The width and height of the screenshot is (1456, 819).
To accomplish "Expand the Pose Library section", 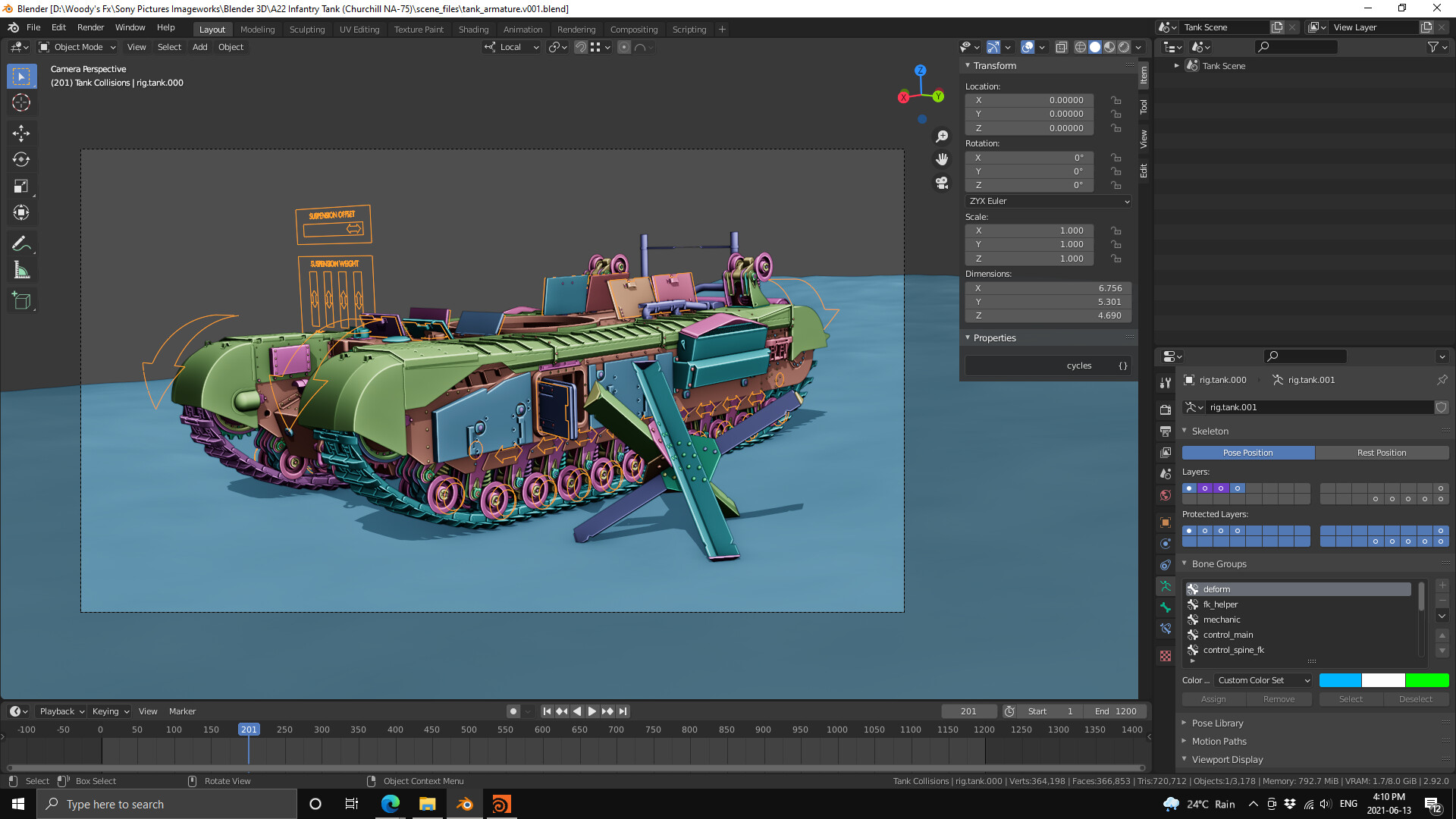I will click(1216, 723).
